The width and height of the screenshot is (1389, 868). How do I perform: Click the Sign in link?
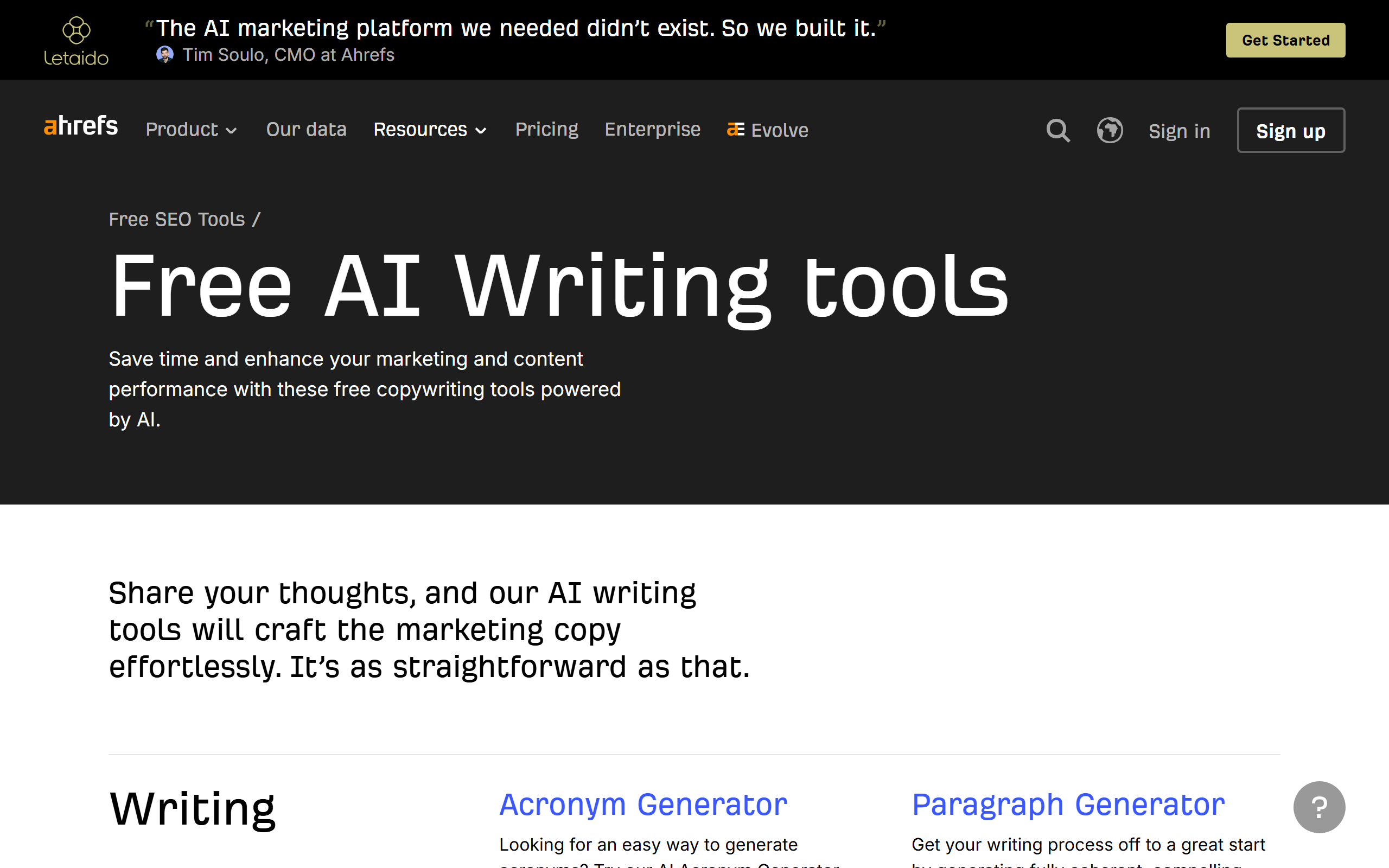[x=1179, y=131]
